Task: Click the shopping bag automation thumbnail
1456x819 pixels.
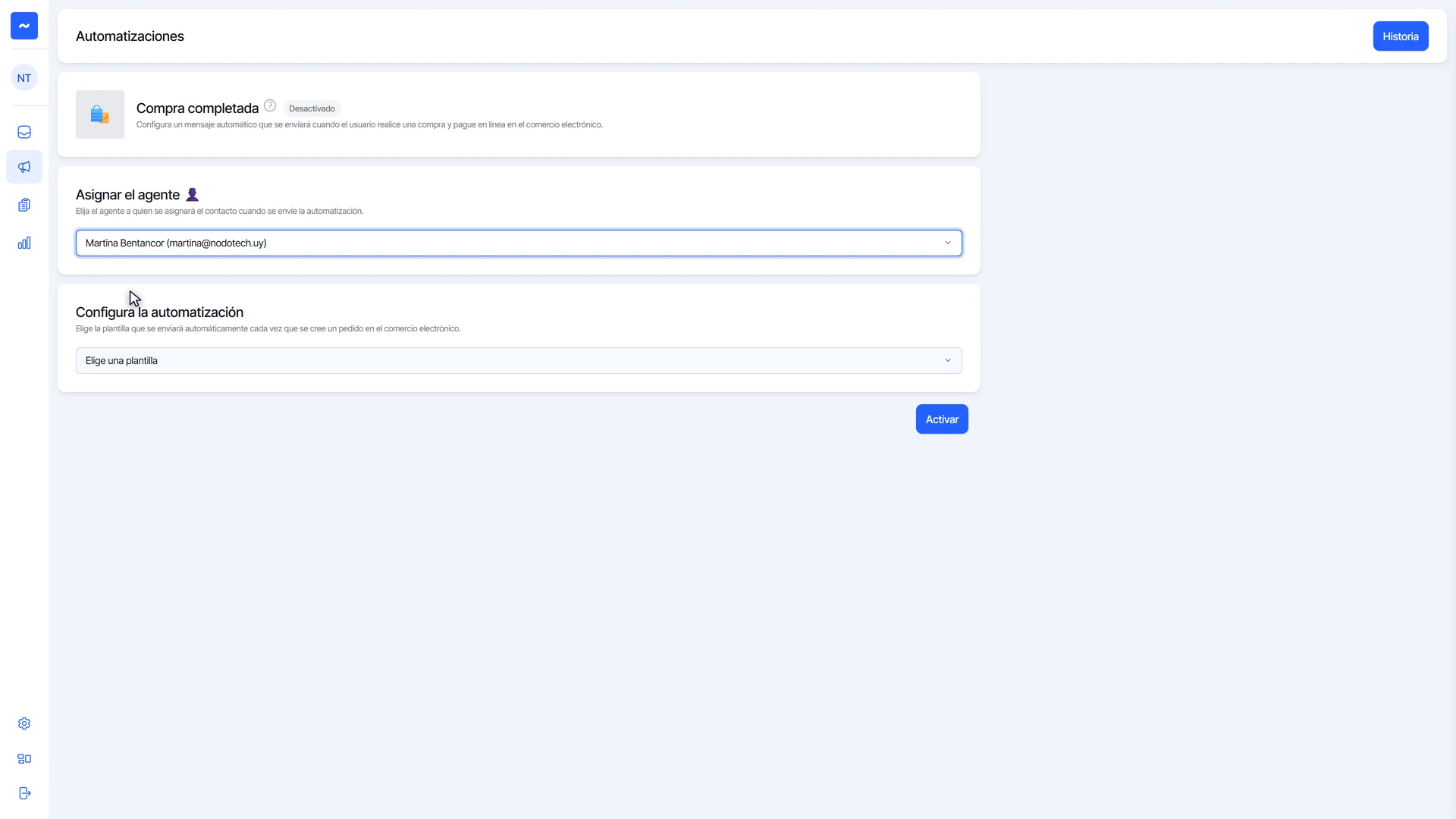Action: (100, 115)
